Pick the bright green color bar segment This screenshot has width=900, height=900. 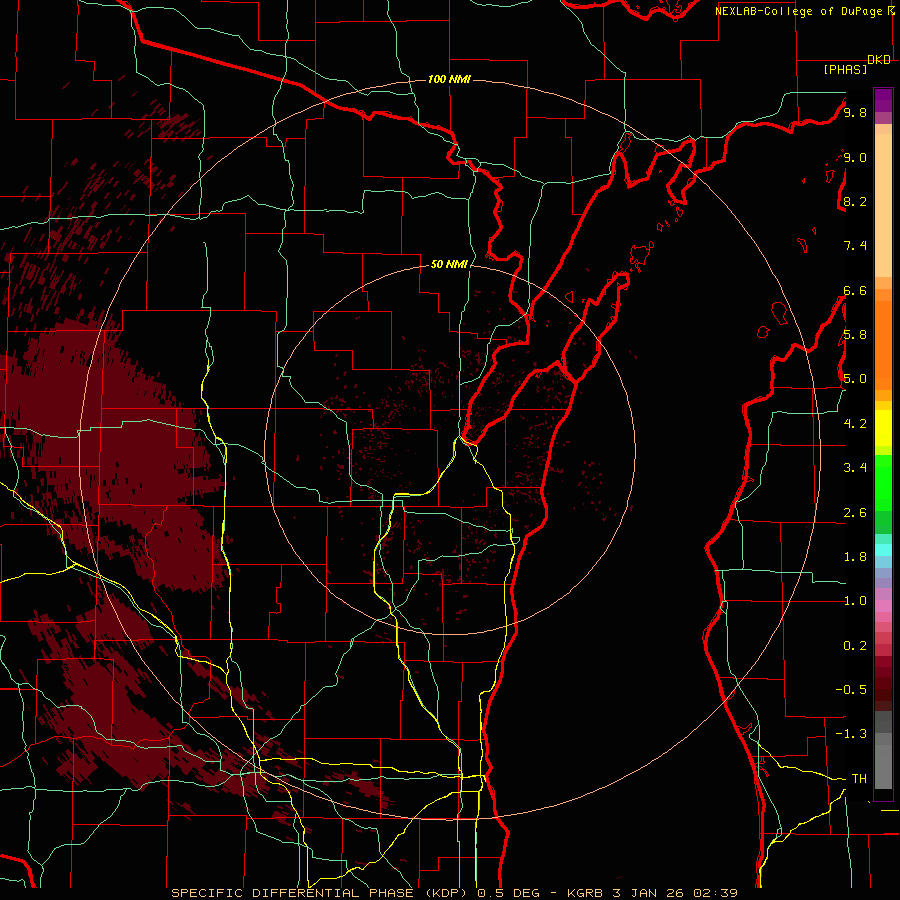coord(883,482)
